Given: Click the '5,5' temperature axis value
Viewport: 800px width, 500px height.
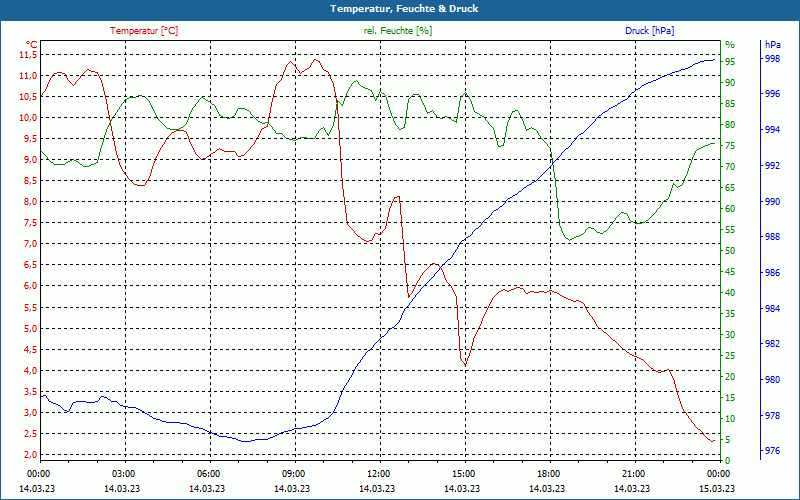Looking at the screenshot, I should pyautogui.click(x=30, y=308).
